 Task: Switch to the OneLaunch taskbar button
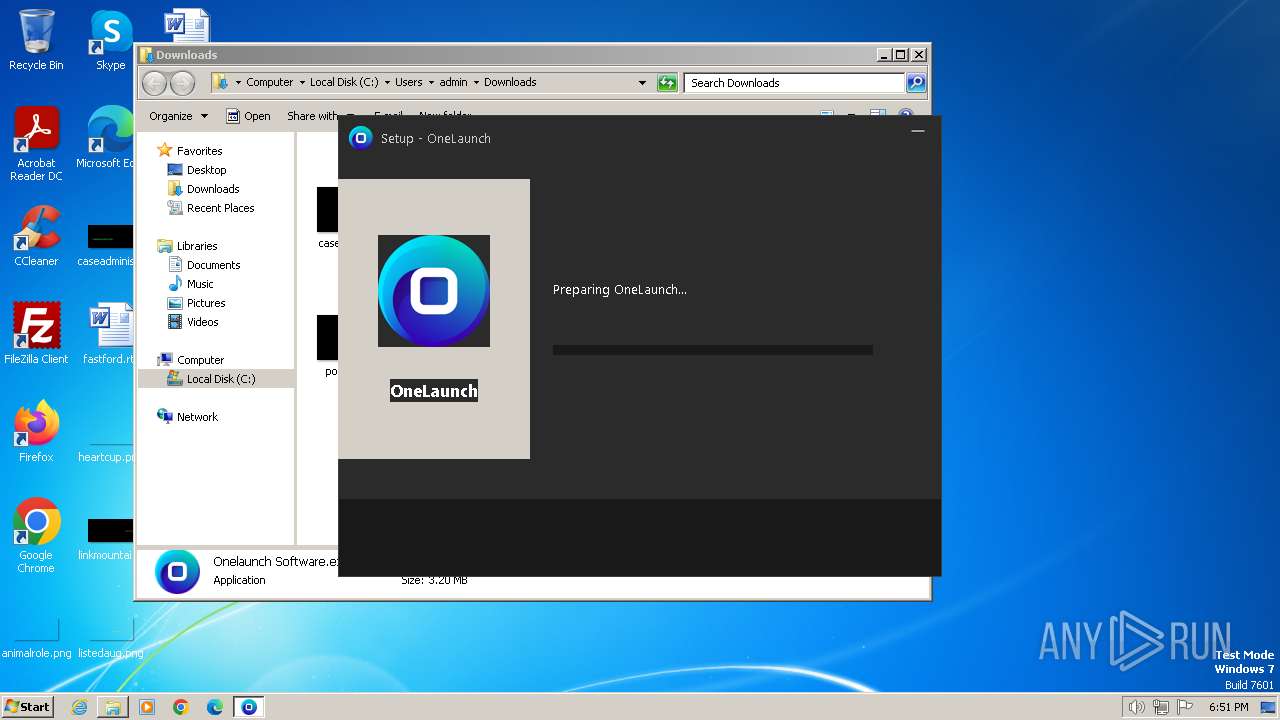(249, 707)
